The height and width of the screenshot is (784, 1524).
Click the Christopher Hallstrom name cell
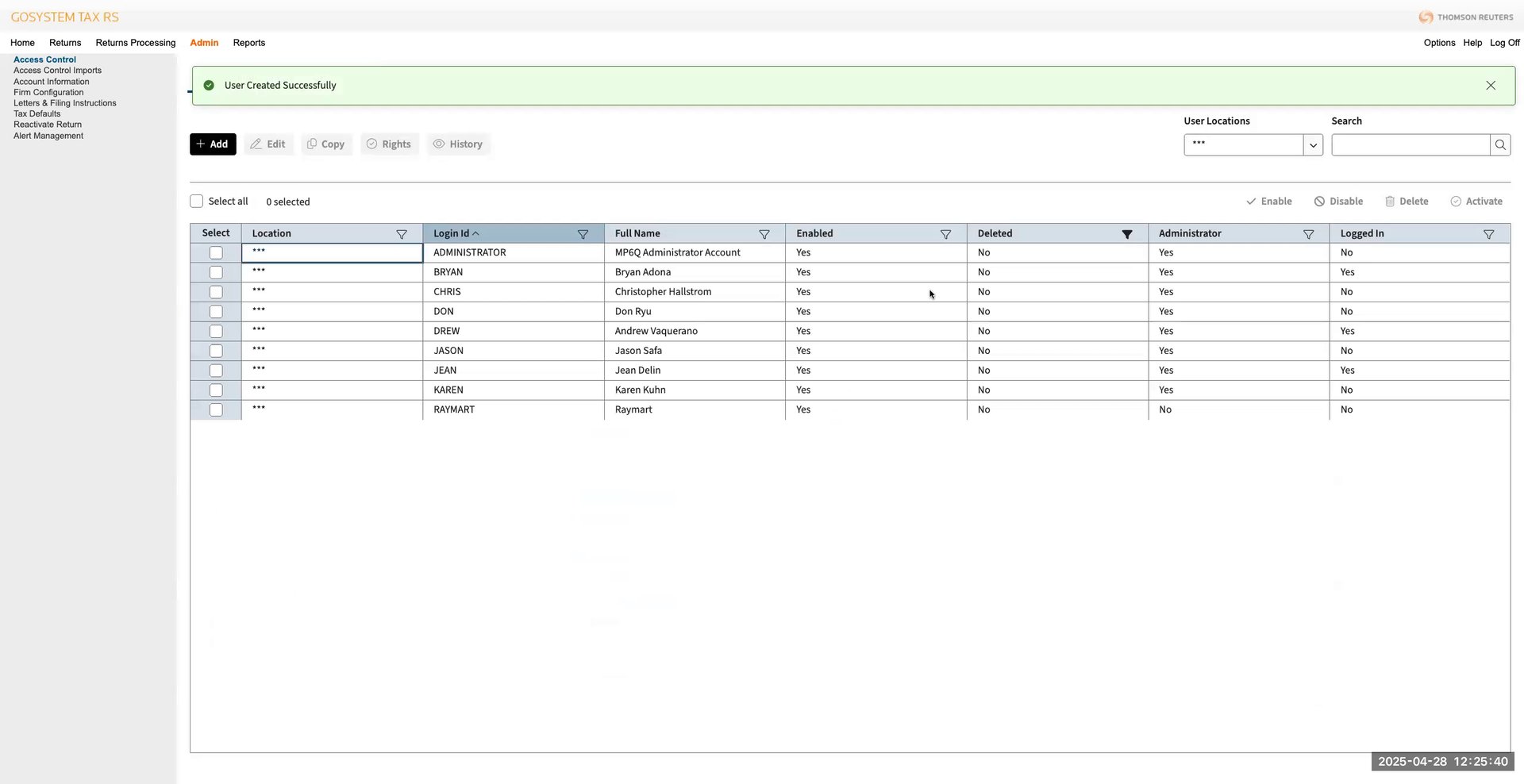pos(695,292)
